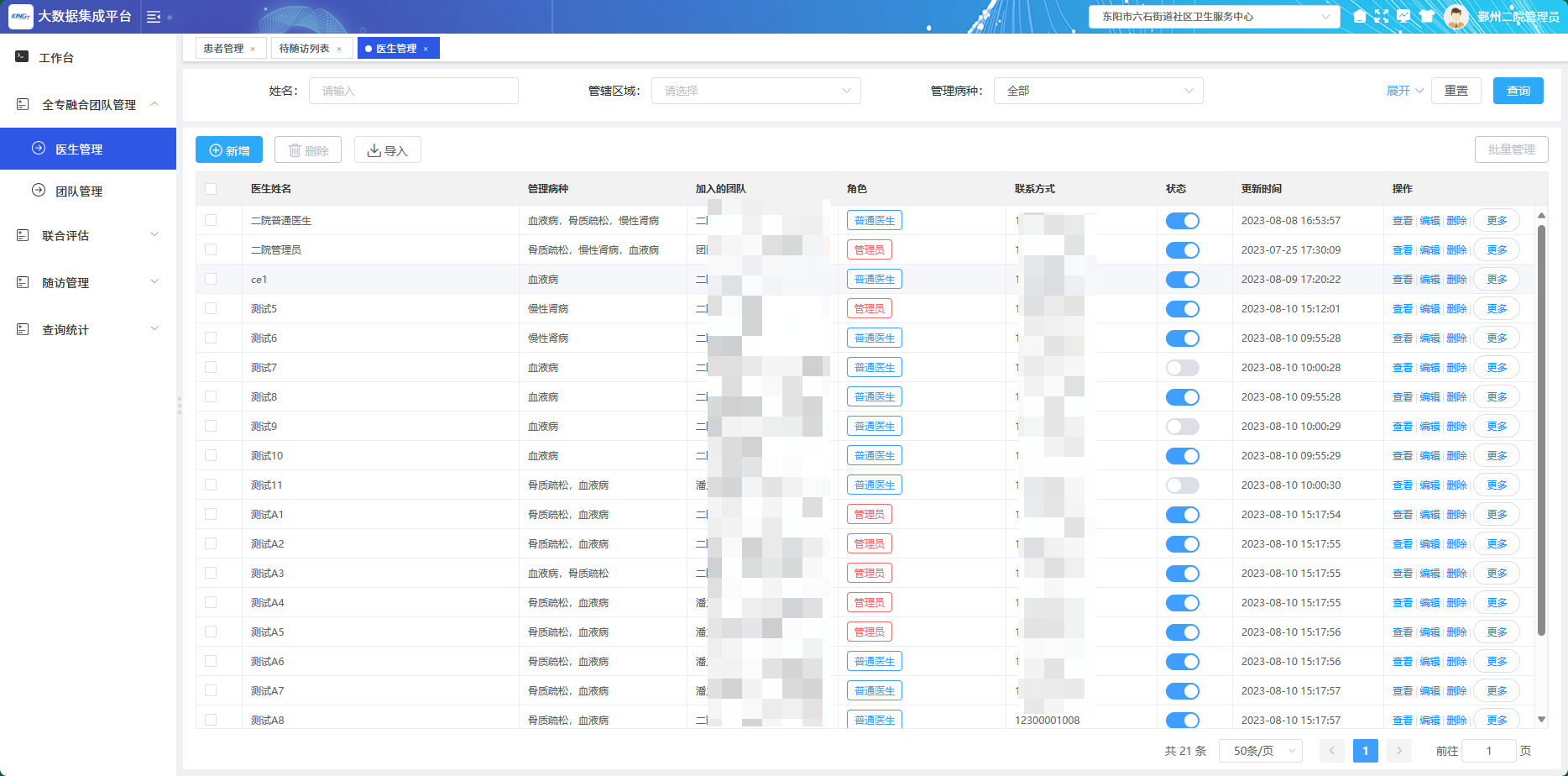Open the organization selector dropdown
Viewport: 1568px width, 776px height.
click(1214, 16)
